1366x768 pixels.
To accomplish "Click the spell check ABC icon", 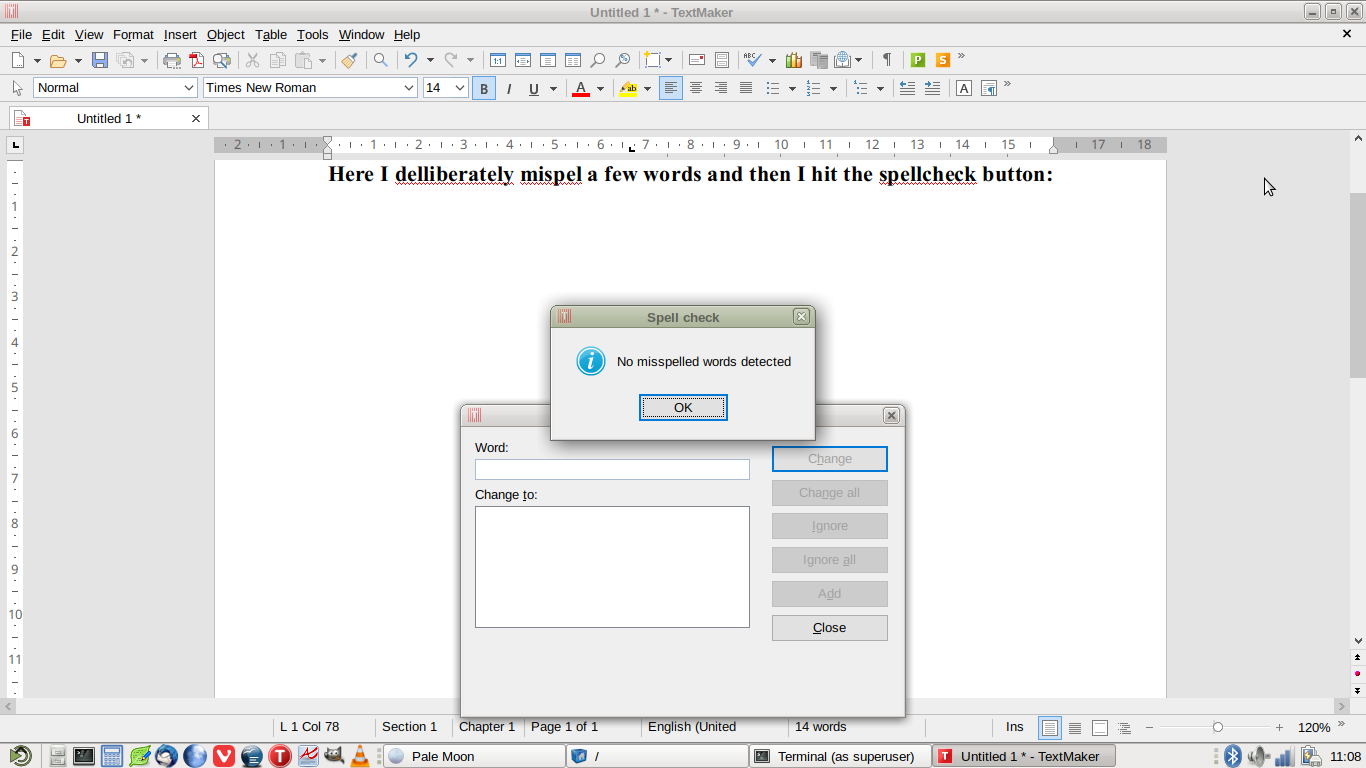I will [x=753, y=60].
